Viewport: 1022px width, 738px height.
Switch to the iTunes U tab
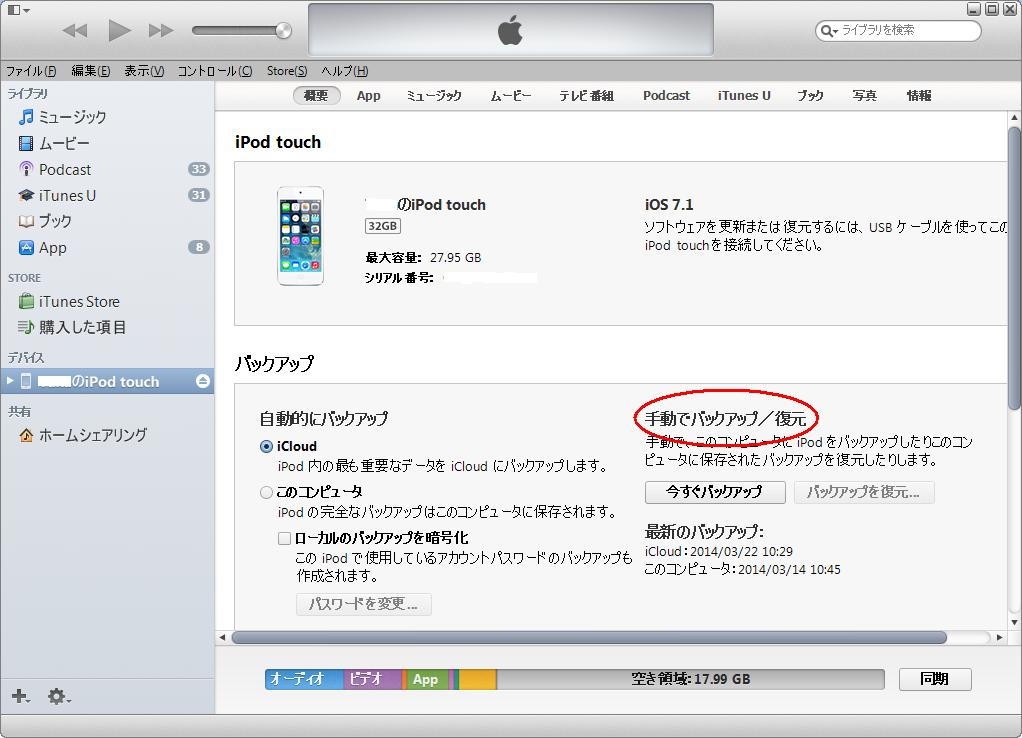click(x=744, y=95)
